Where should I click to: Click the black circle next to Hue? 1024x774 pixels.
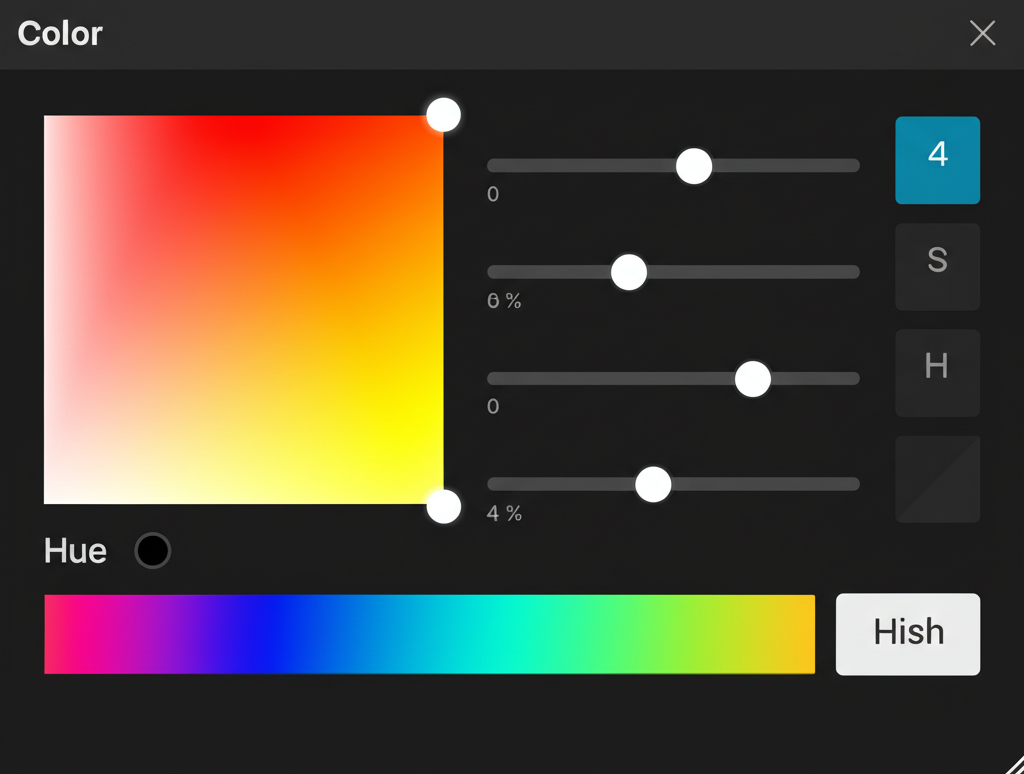[x=153, y=551]
